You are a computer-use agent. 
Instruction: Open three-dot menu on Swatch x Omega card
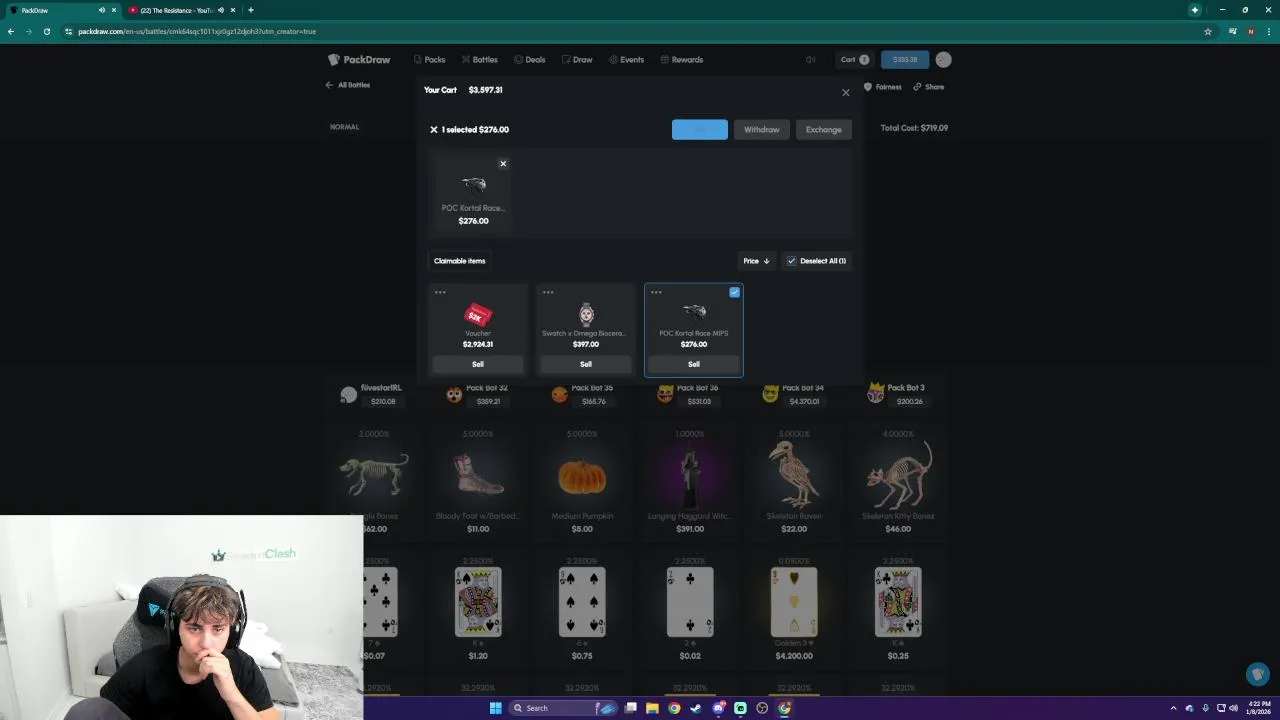tap(548, 292)
